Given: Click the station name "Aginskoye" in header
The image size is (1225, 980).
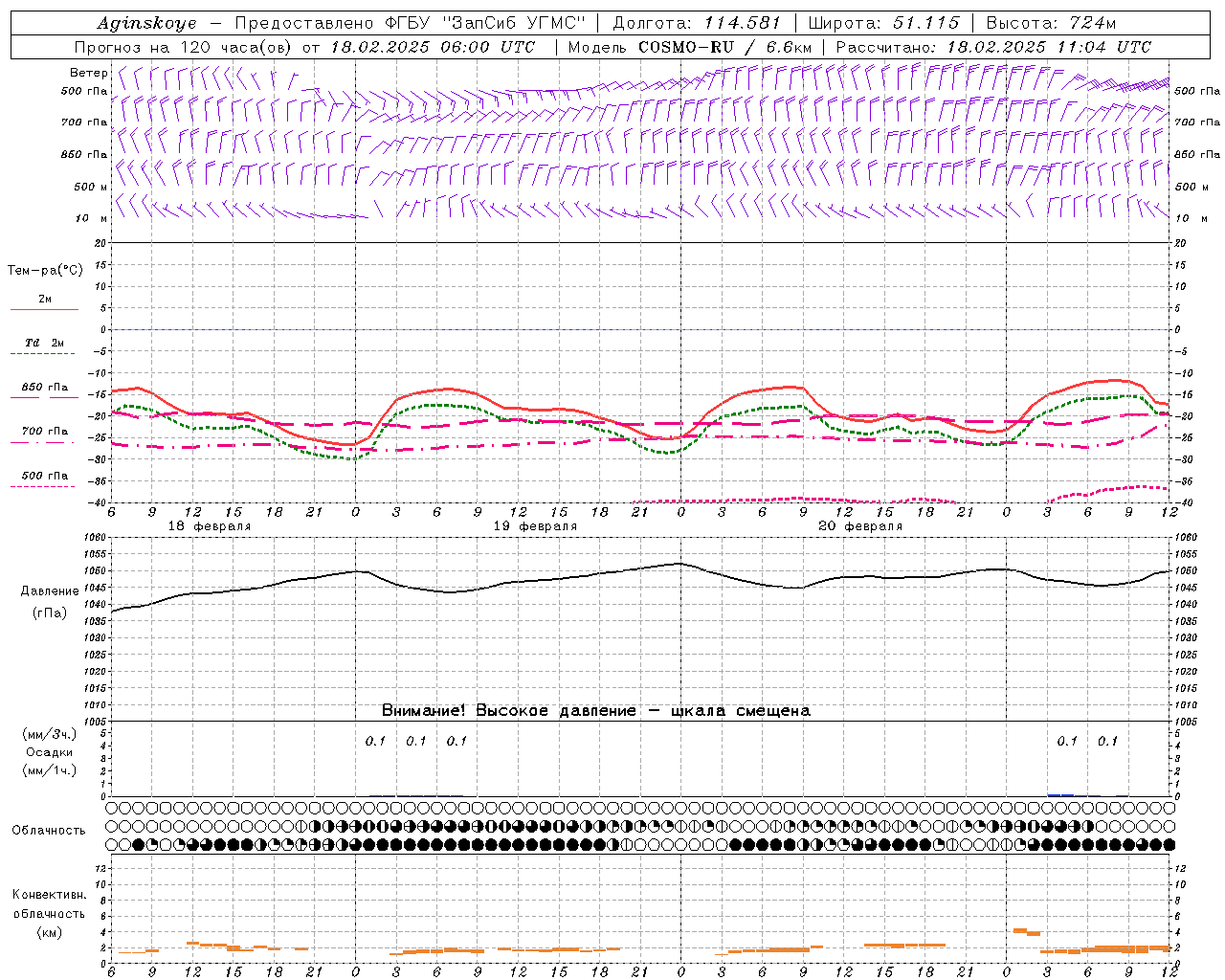Looking at the screenshot, I should 146,23.
